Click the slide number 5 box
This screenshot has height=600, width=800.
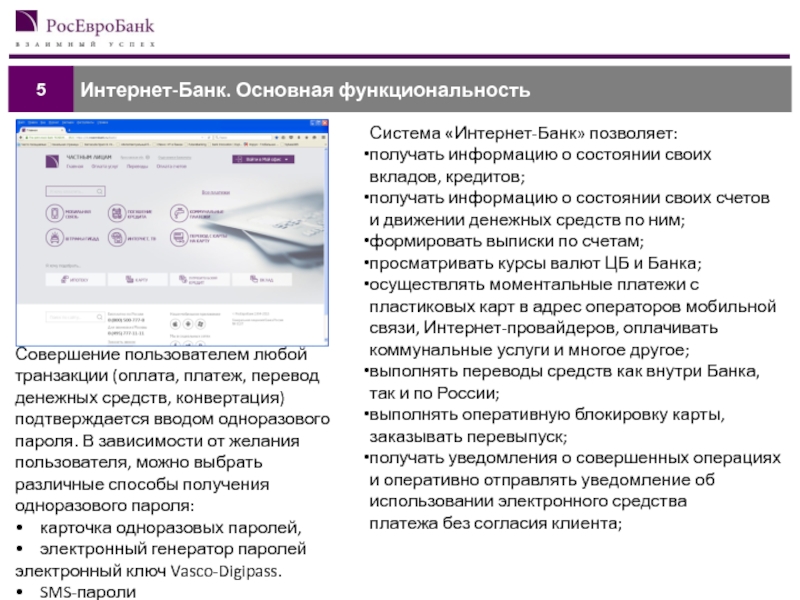click(41, 89)
